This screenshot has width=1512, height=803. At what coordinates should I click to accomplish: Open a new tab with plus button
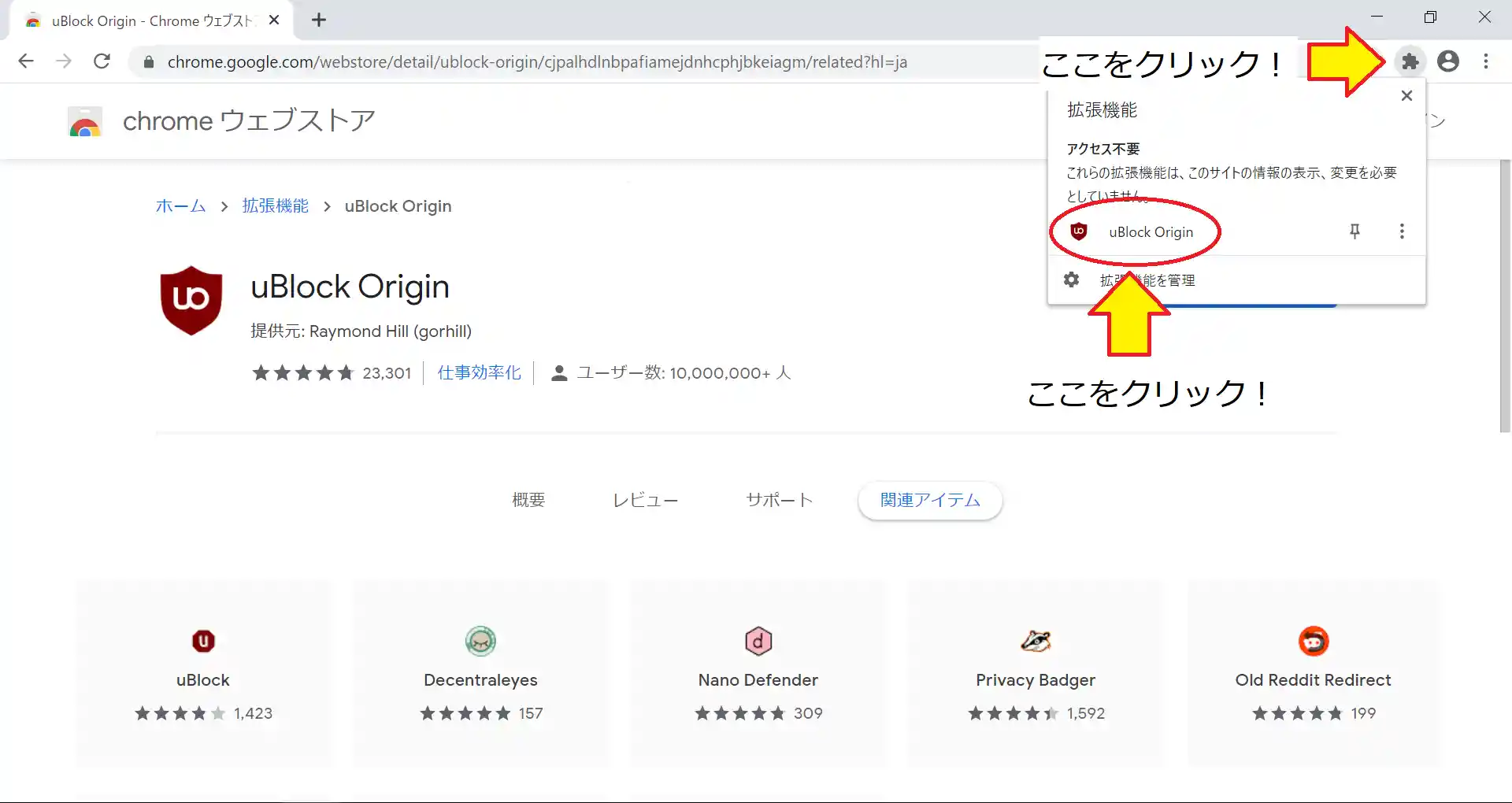(x=319, y=20)
